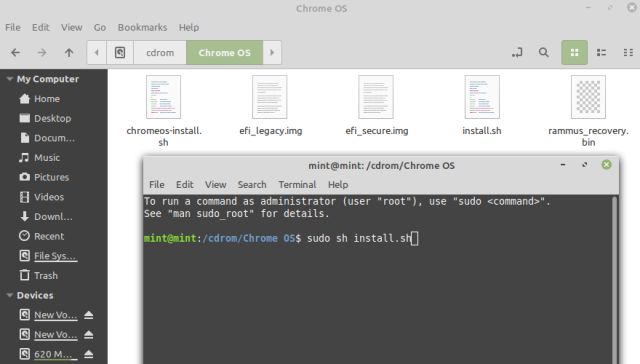
Task: Click the Chrome OS path segment
Action: point(224,53)
